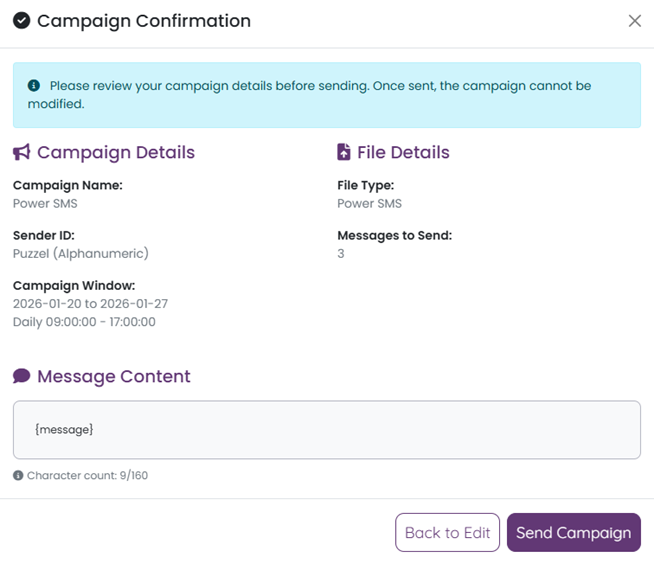Screen dimensions: 654x564
Task: Click inside the {message} content box
Action: (x=326, y=430)
